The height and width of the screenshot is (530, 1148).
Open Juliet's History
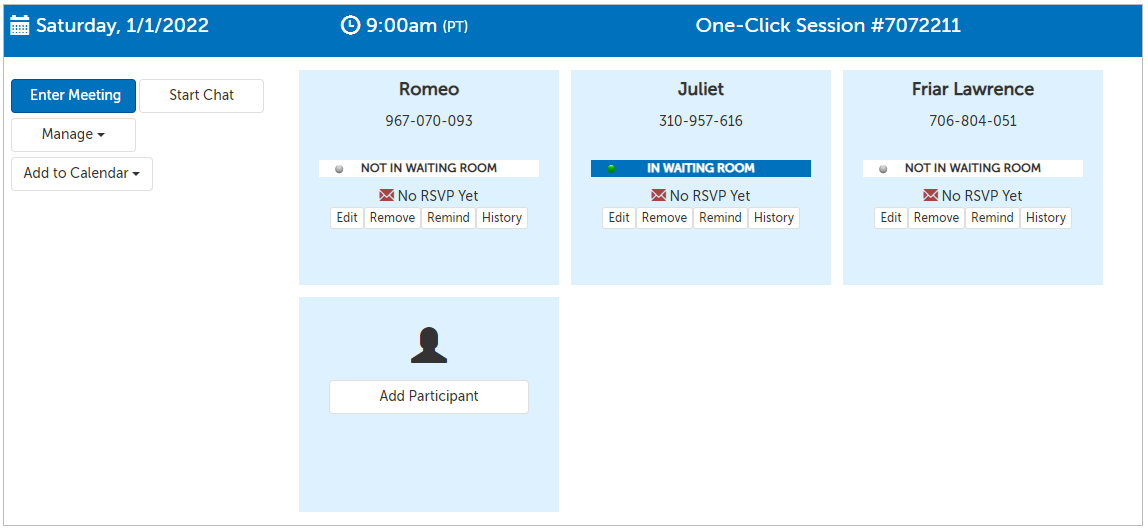773,218
